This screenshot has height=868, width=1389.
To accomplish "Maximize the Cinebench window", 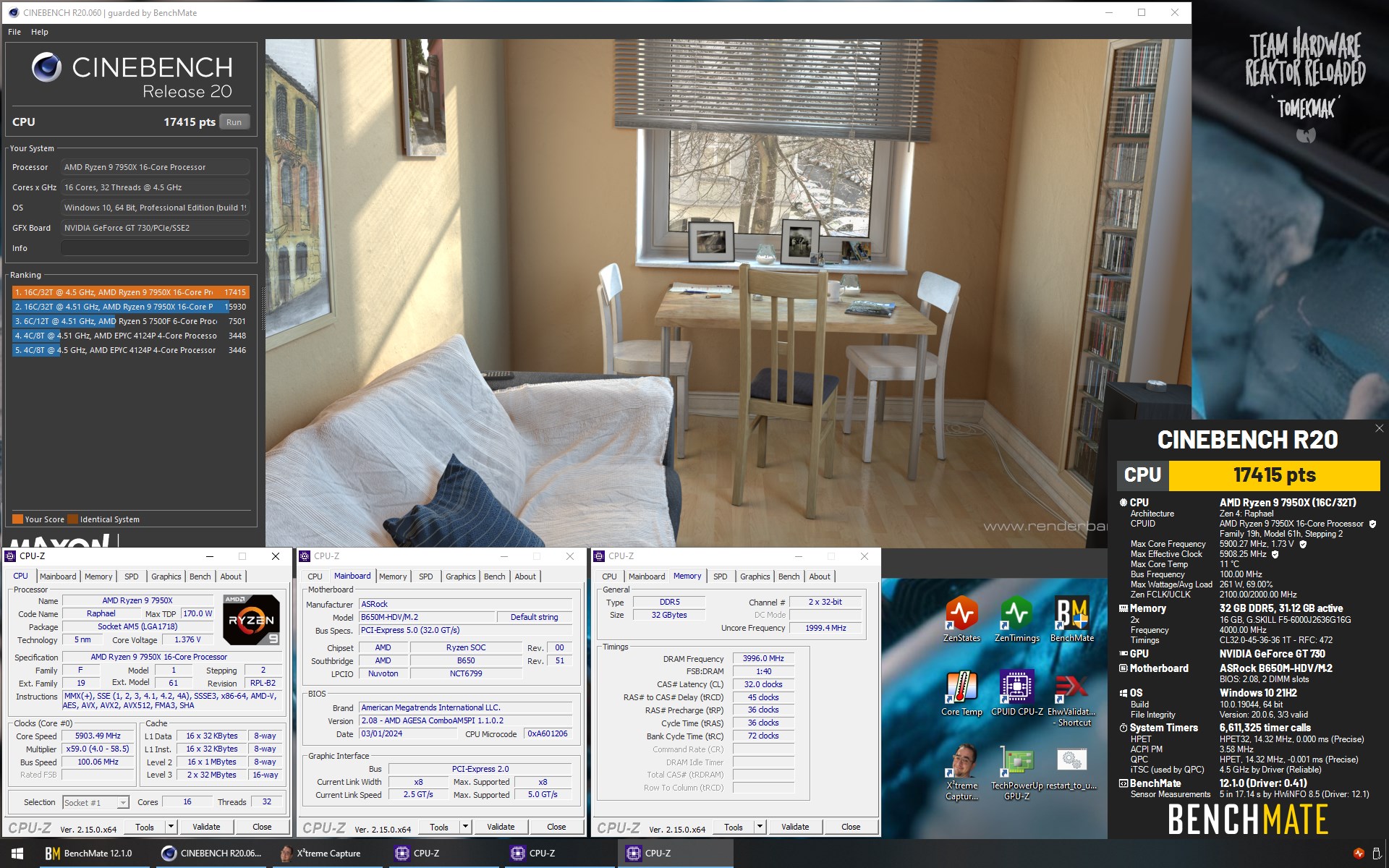I will 1142,12.
